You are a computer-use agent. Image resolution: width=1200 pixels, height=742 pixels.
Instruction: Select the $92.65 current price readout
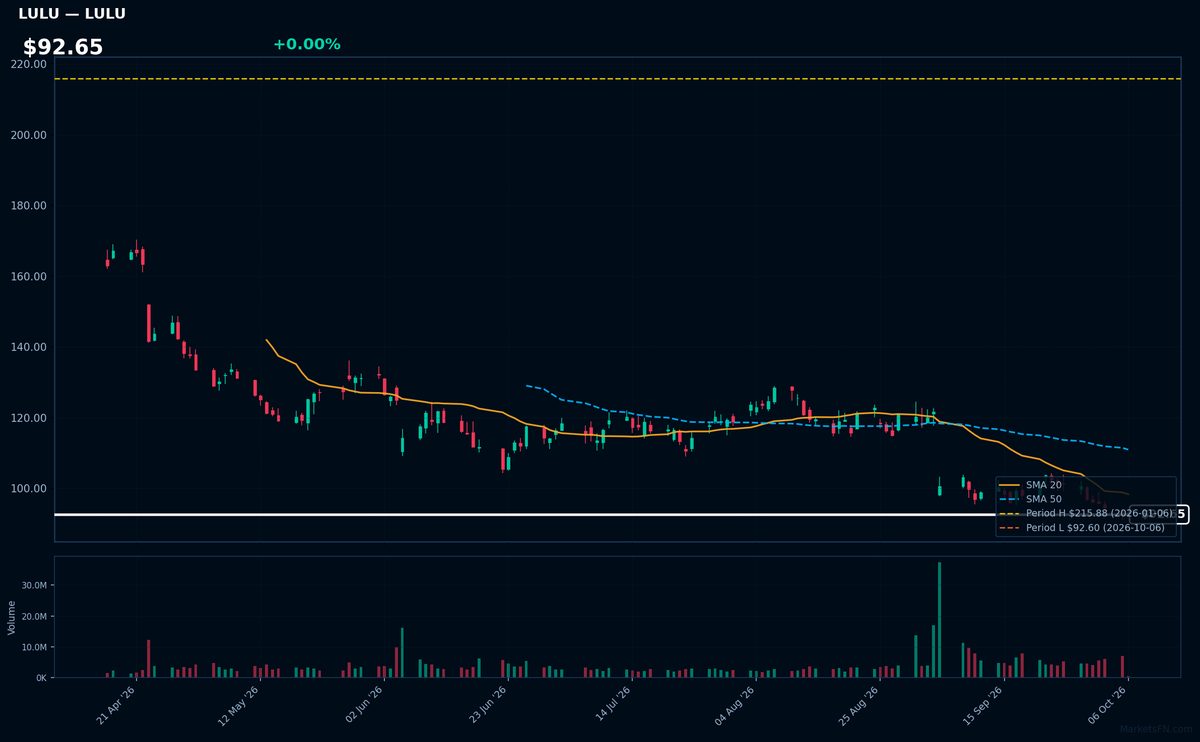(x=63, y=47)
